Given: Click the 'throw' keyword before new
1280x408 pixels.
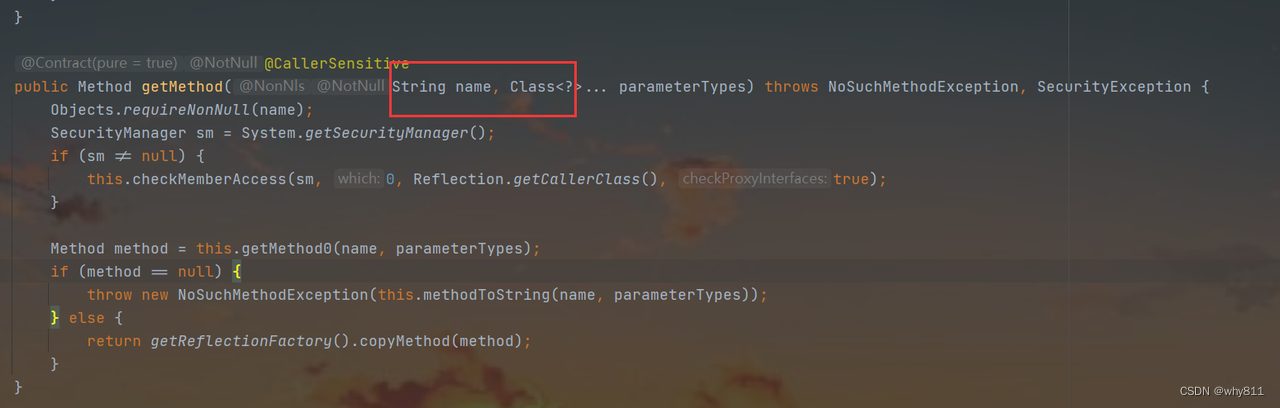Looking at the screenshot, I should click(x=110, y=295).
